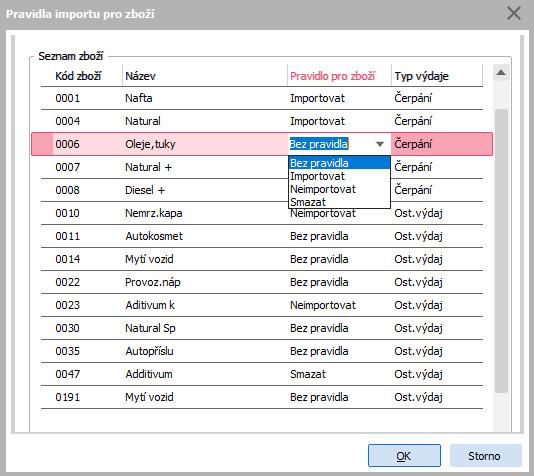The width and height of the screenshot is (534, 476).
Task: Pick Smazat option in the dropdown list
Action: click(339, 202)
